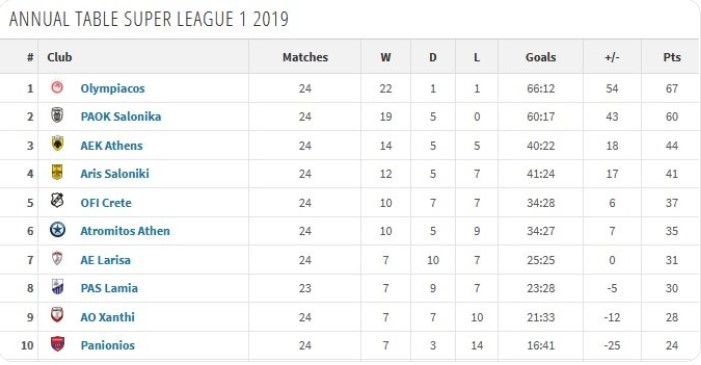701x365 pixels.
Task: Click the PAS Lamia striped crest
Action: click(x=57, y=287)
